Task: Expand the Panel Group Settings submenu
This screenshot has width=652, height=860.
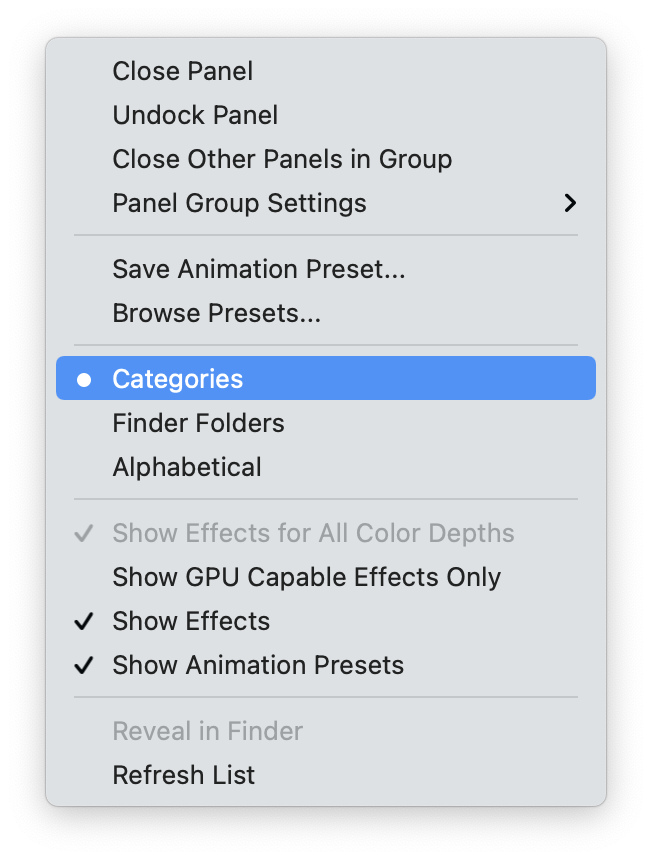Action: 239,203
